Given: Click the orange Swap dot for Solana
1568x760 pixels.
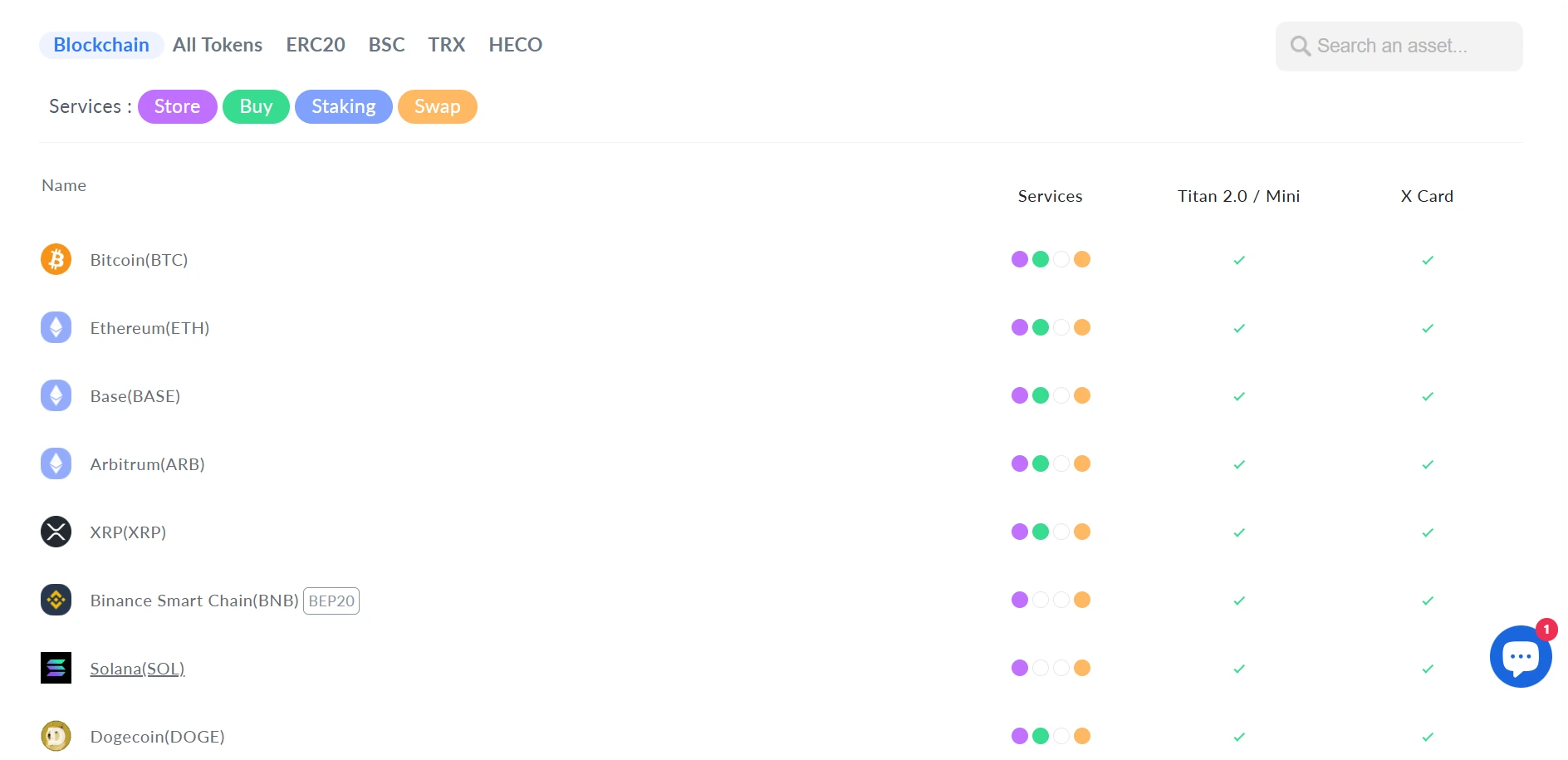Looking at the screenshot, I should coord(1082,668).
